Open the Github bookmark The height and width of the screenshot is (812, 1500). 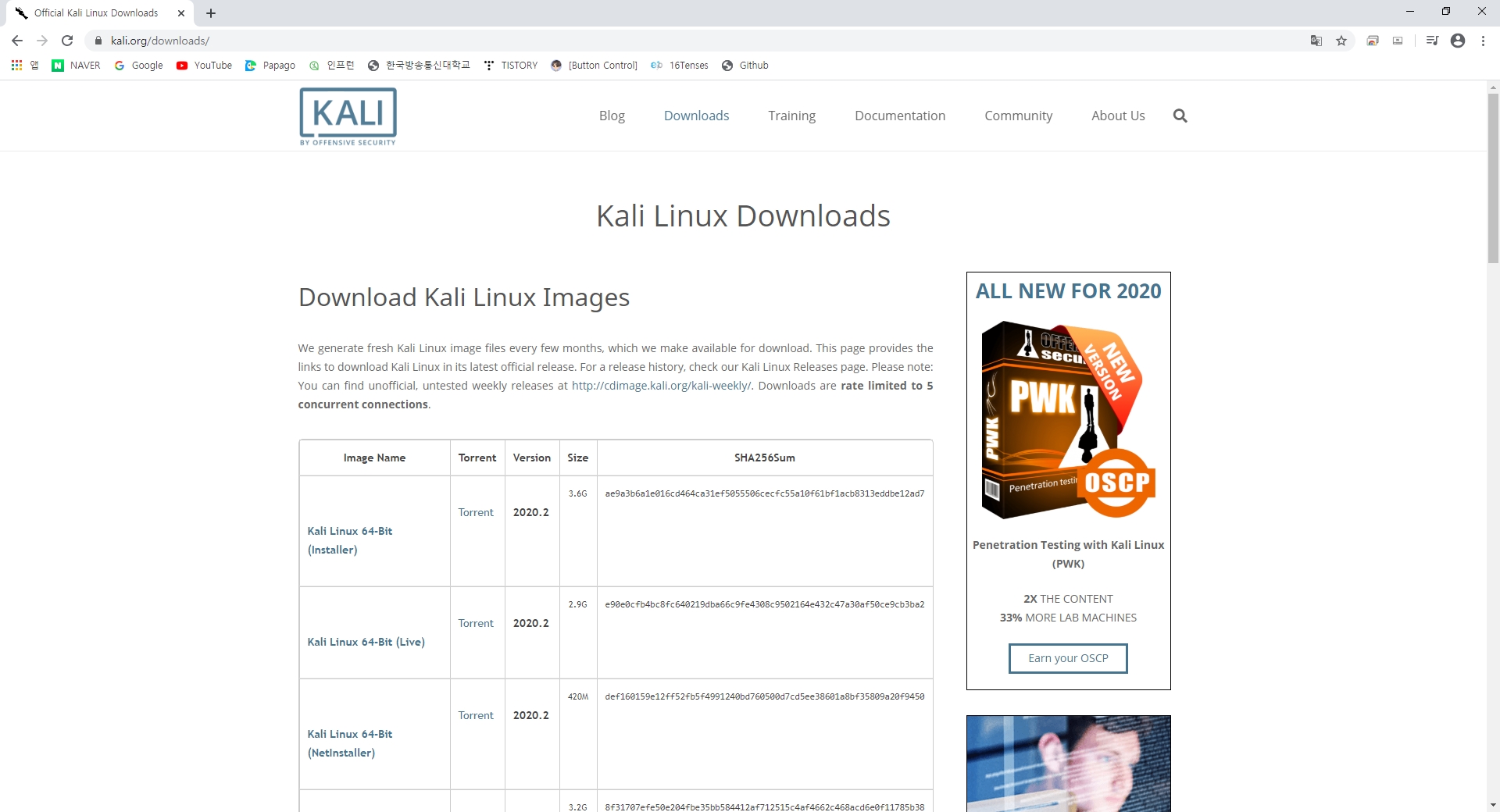(745, 66)
